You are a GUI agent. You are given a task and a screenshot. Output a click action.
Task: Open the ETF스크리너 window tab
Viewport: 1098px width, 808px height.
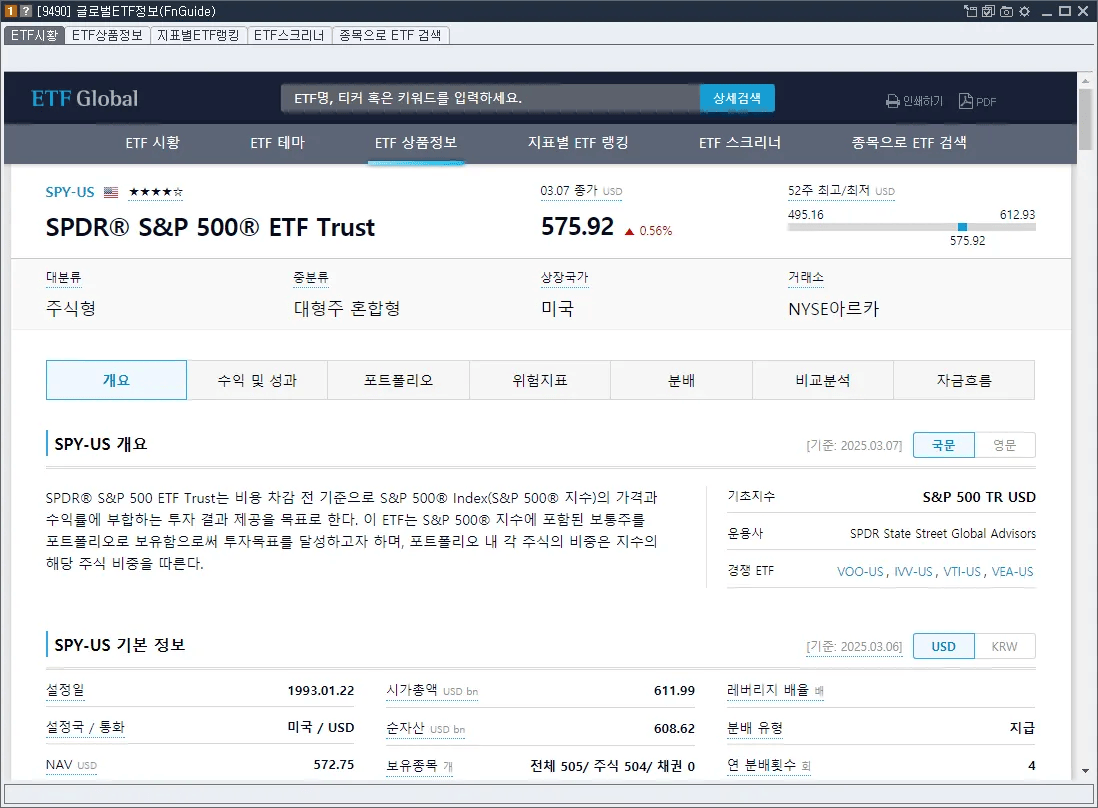289,35
